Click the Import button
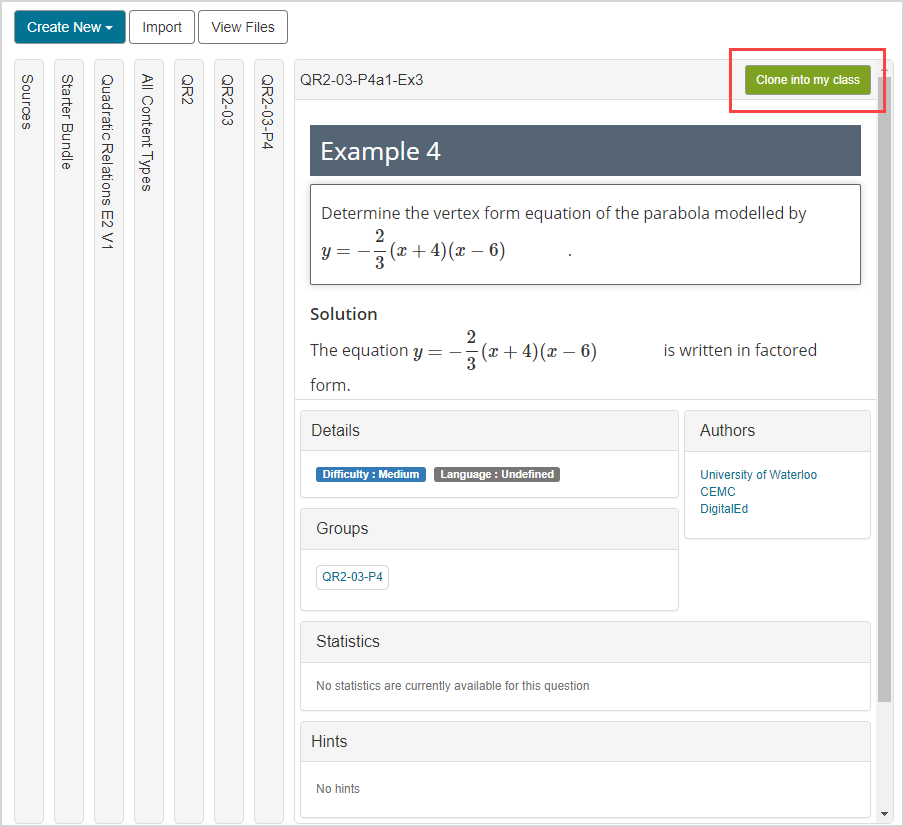 (x=162, y=27)
